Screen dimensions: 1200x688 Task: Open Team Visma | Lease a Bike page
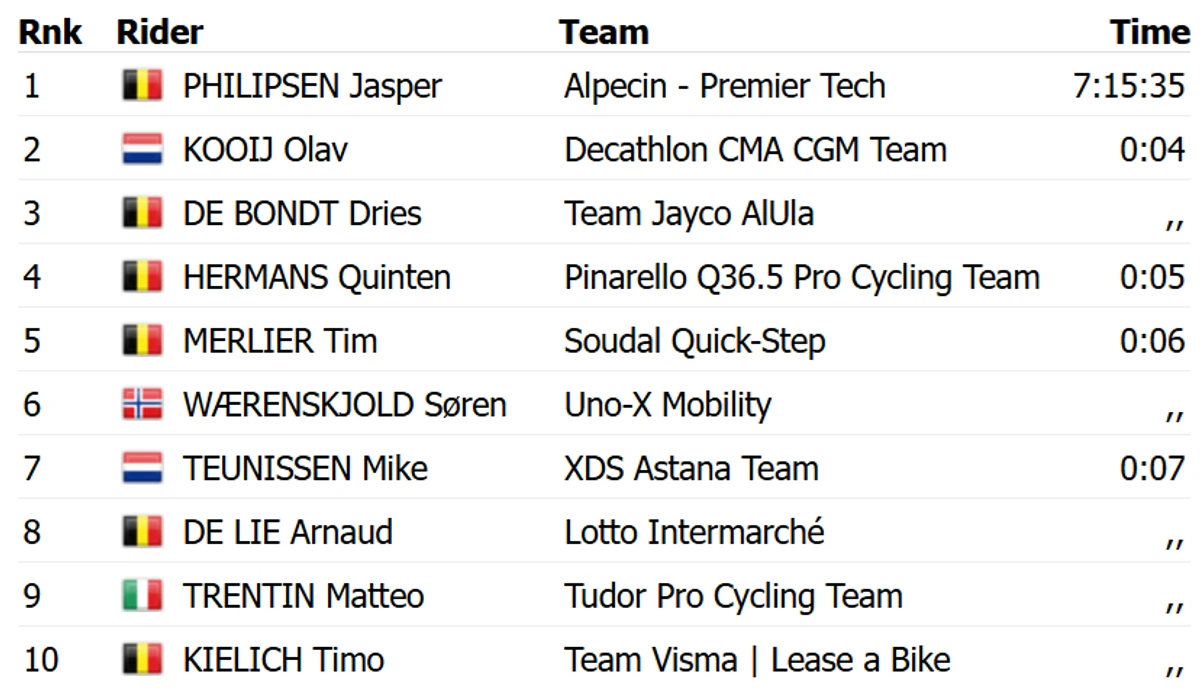757,660
